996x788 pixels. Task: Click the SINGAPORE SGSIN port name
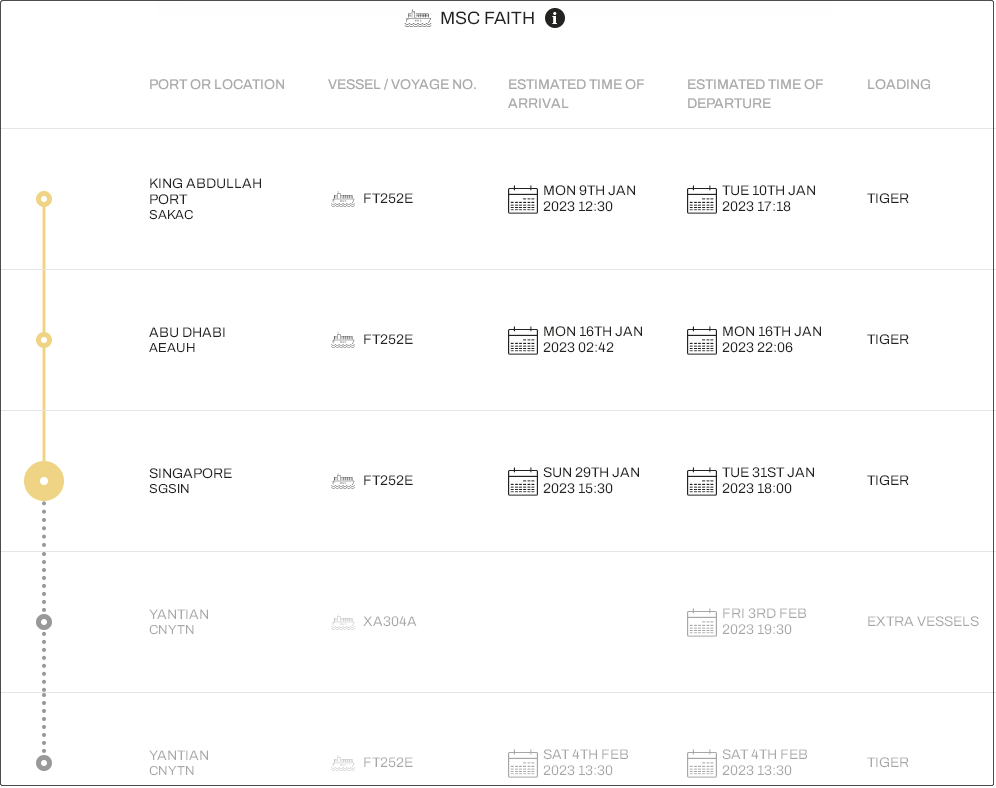coord(190,481)
